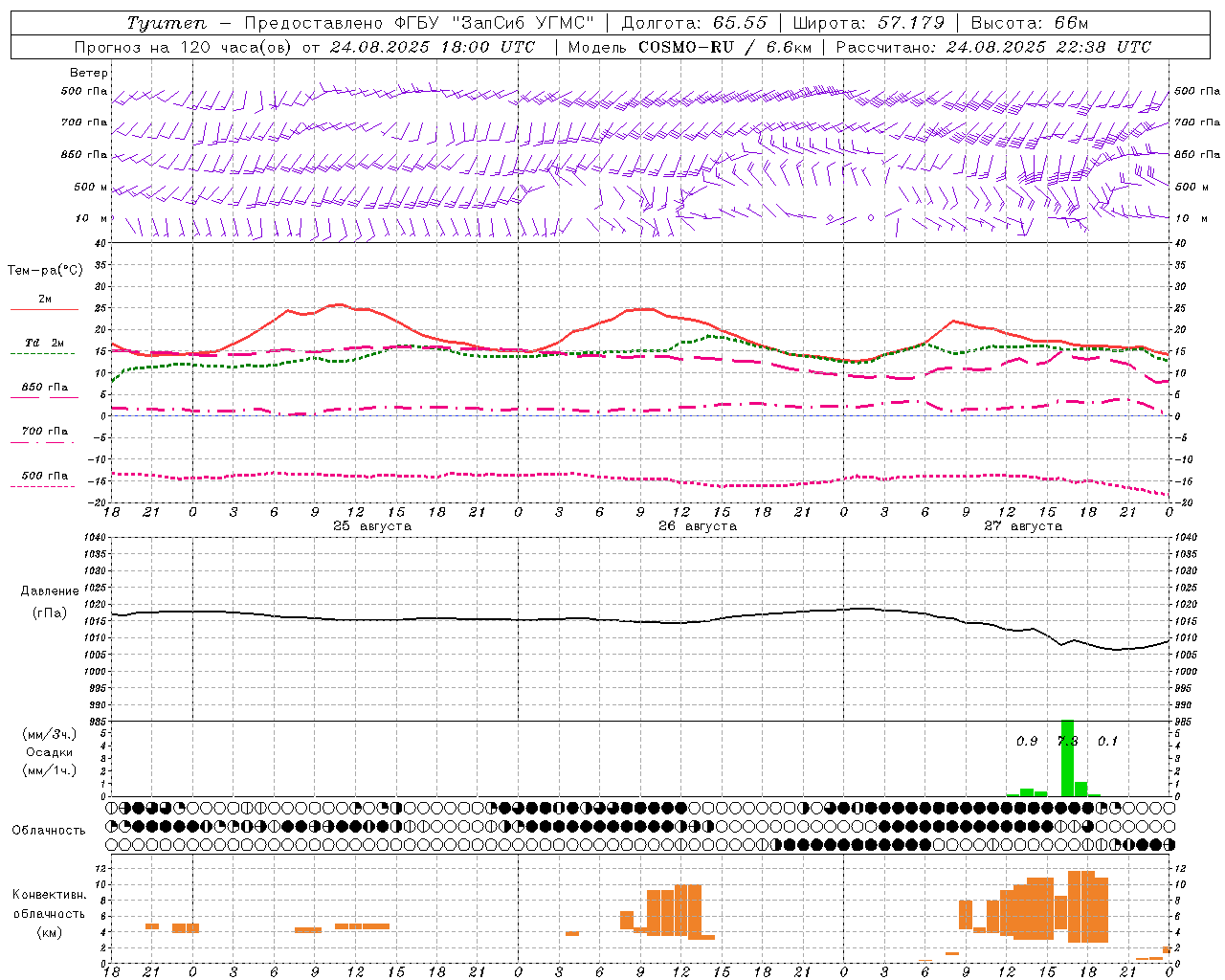Viewport: 1225px width, 980px height.
Task: Select the 'ЗапСиб УГМС' provider text
Action: tap(523, 23)
